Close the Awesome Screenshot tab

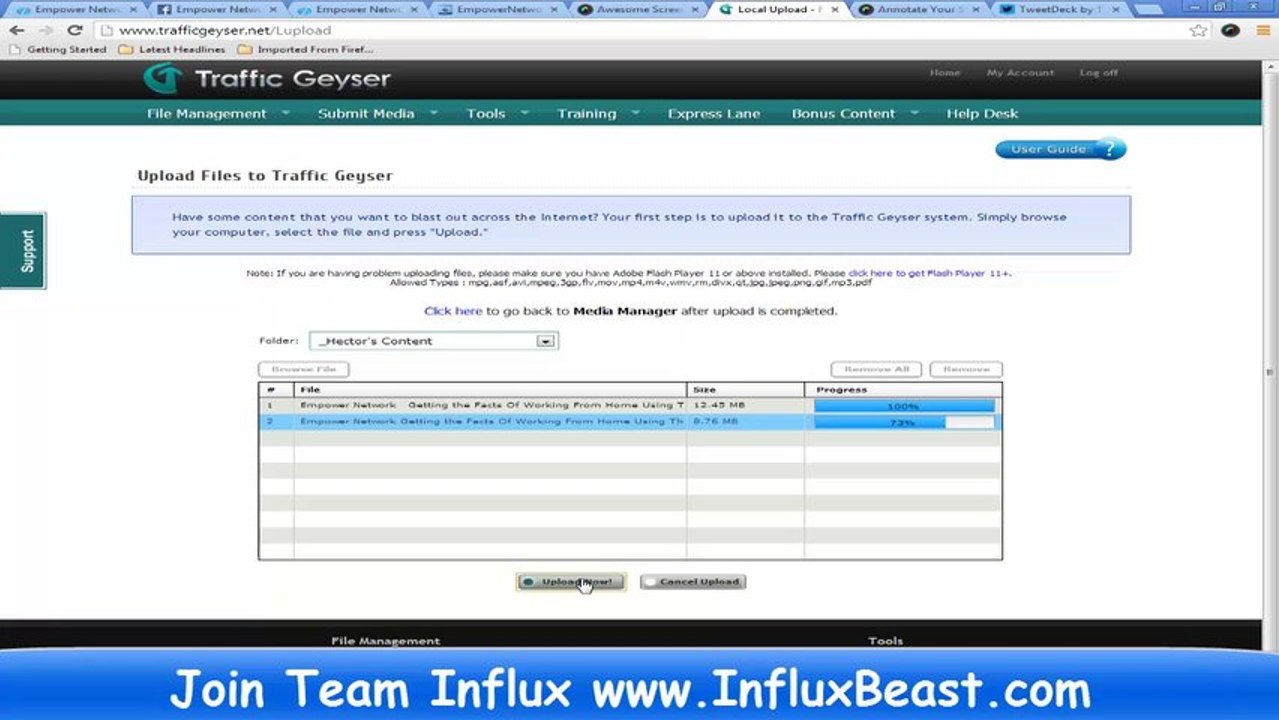pos(694,9)
